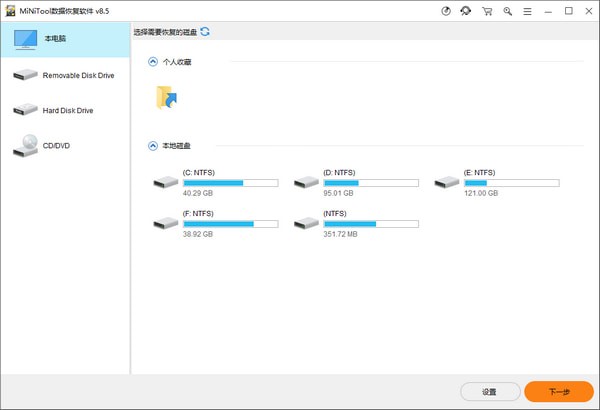Pick the F: NTFS 38.92 GB drive
600x410 pixels.
tap(214, 223)
